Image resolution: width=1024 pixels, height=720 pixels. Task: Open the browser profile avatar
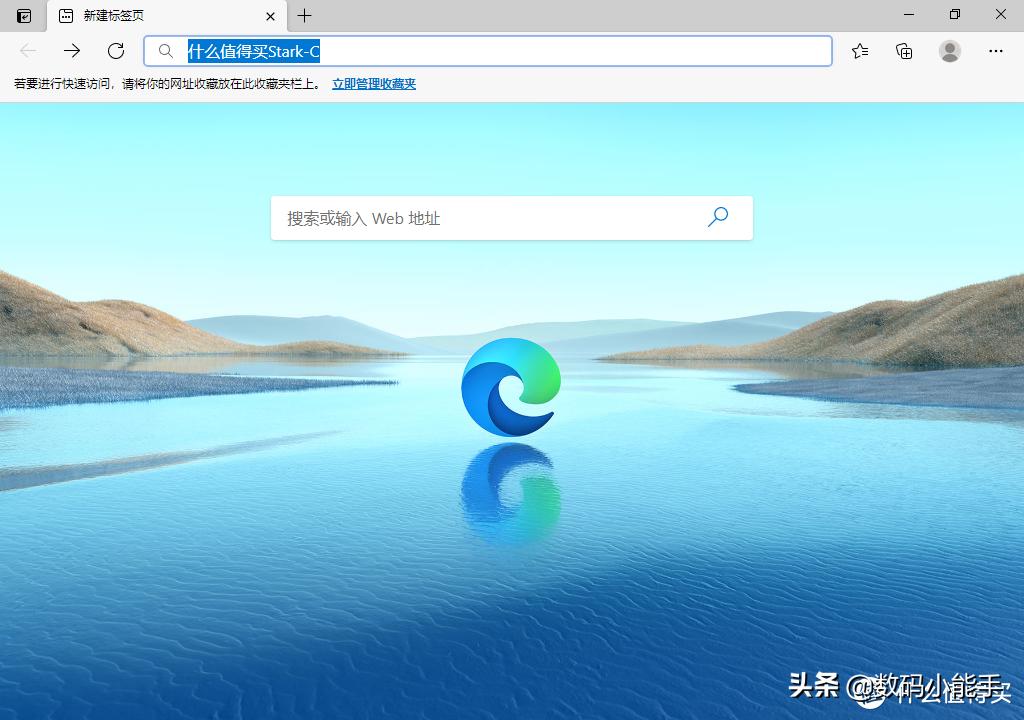click(948, 50)
